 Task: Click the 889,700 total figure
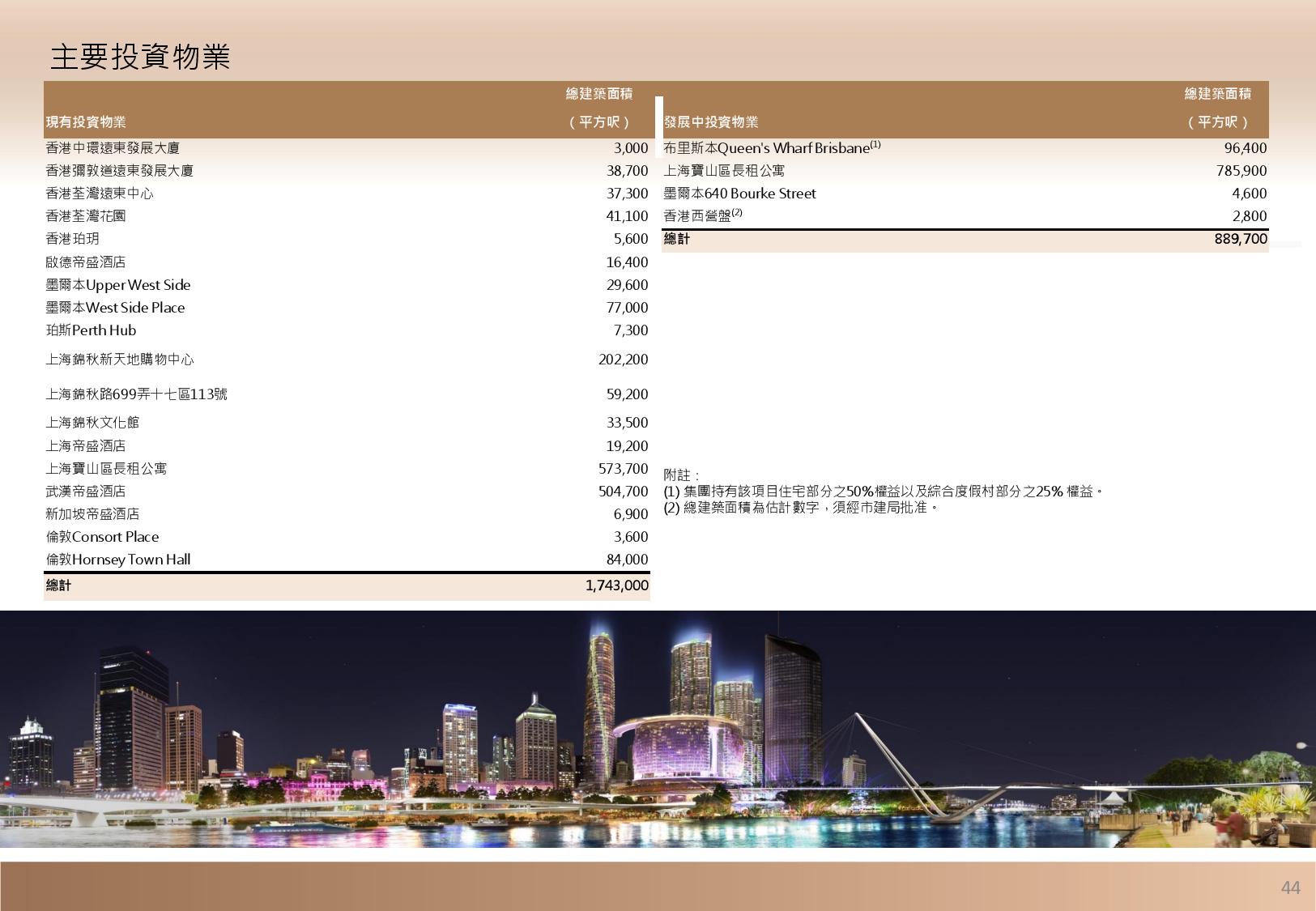(x=1240, y=239)
